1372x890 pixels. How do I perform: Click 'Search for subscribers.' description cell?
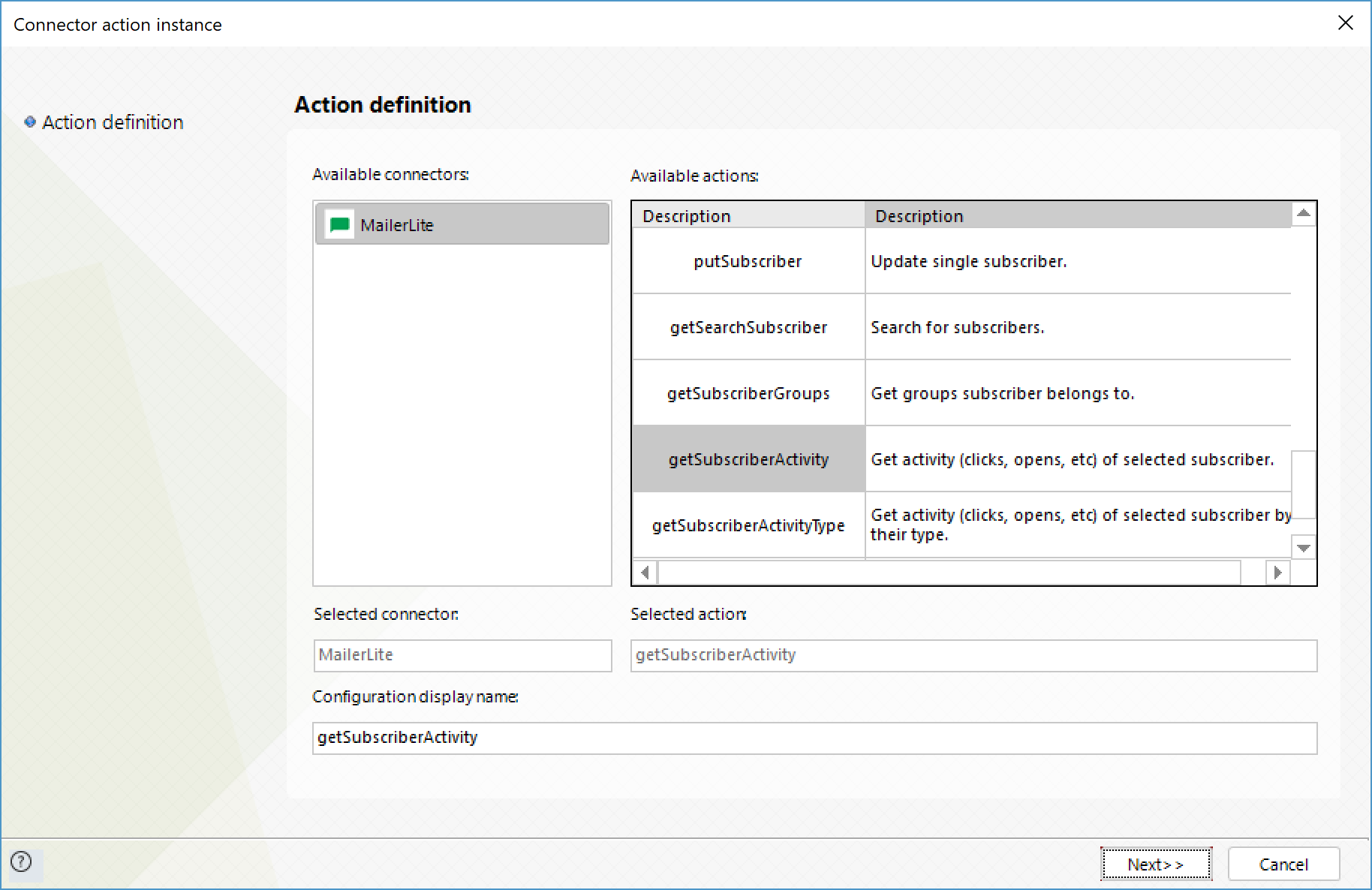(1078, 327)
